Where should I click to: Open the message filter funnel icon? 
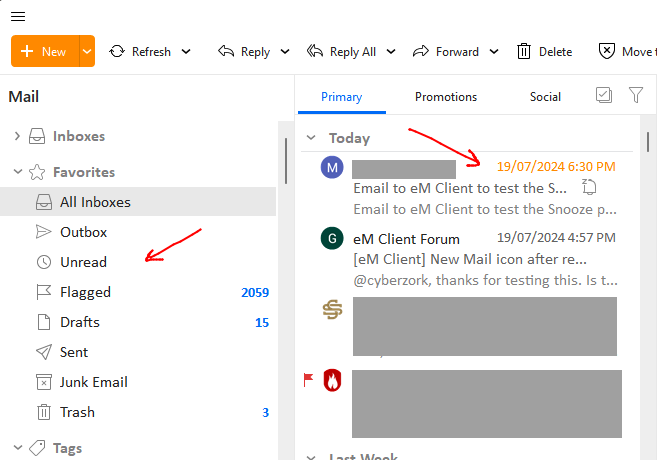tap(636, 95)
